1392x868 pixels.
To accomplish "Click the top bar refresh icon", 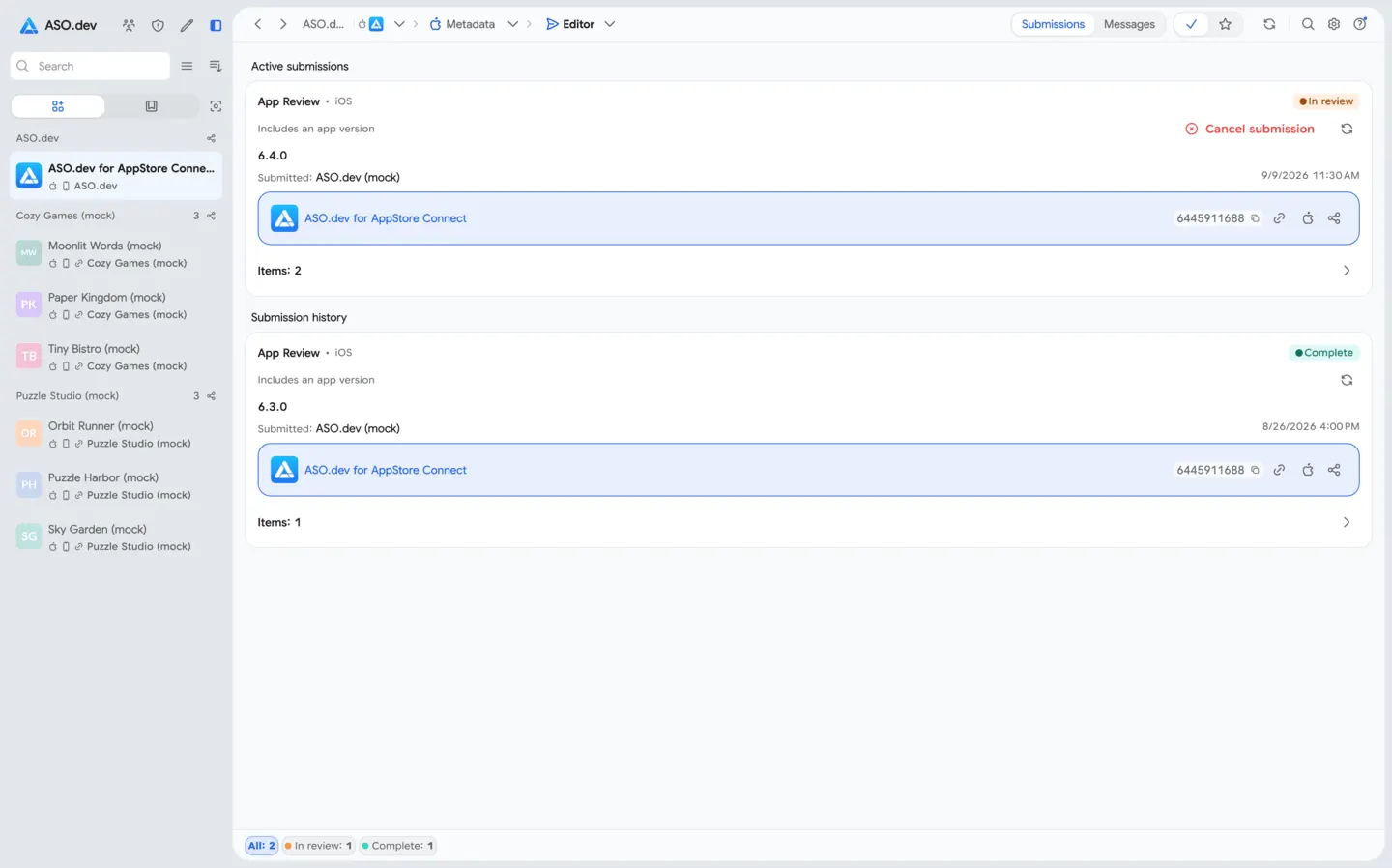I will 1269,24.
